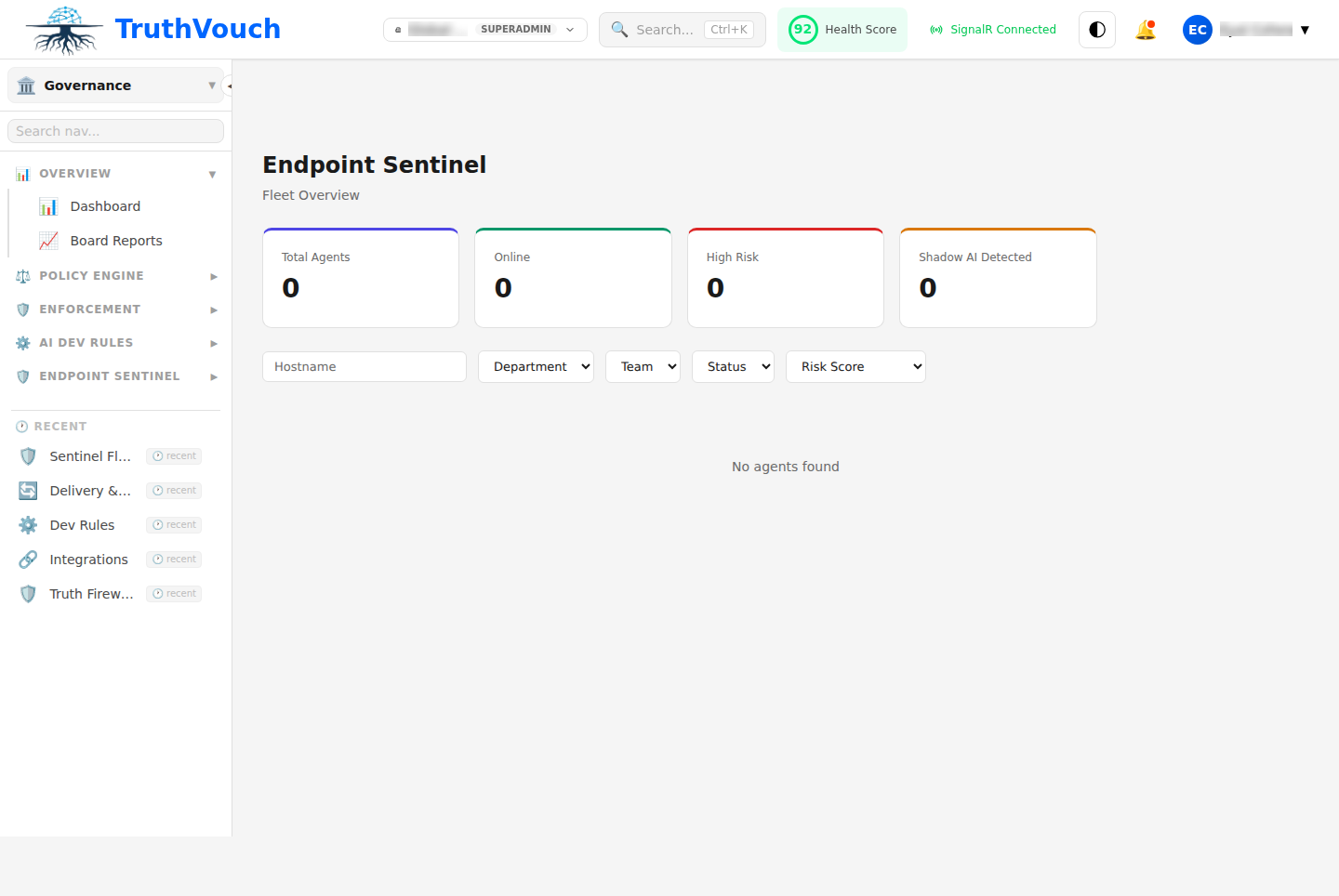Open the Risk Score dropdown
This screenshot has width=1339, height=896.
click(x=855, y=366)
